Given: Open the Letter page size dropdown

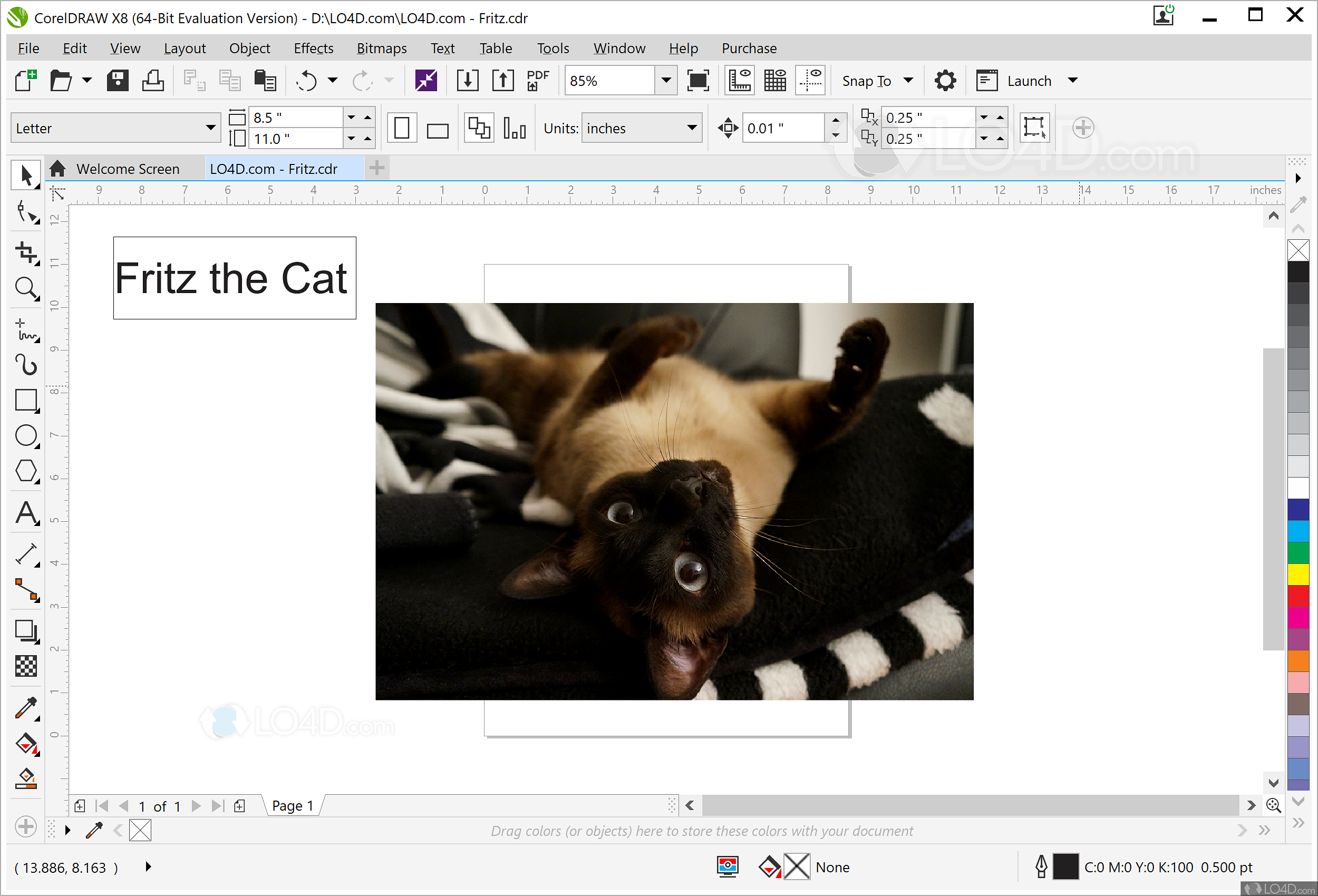Looking at the screenshot, I should [210, 128].
